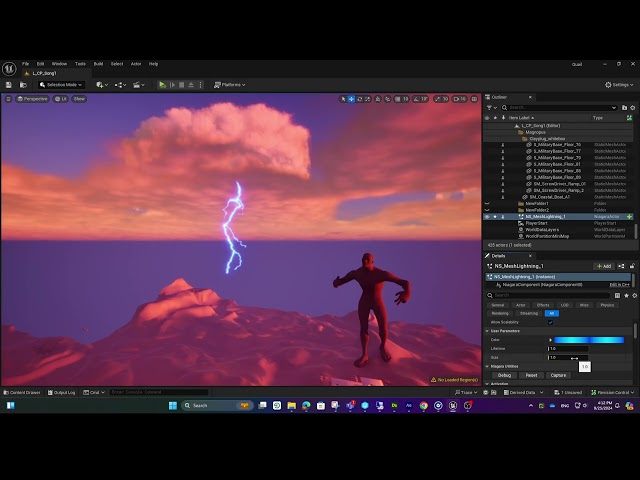Open the Platforms dropdown
The width and height of the screenshot is (640, 480).
click(x=230, y=85)
